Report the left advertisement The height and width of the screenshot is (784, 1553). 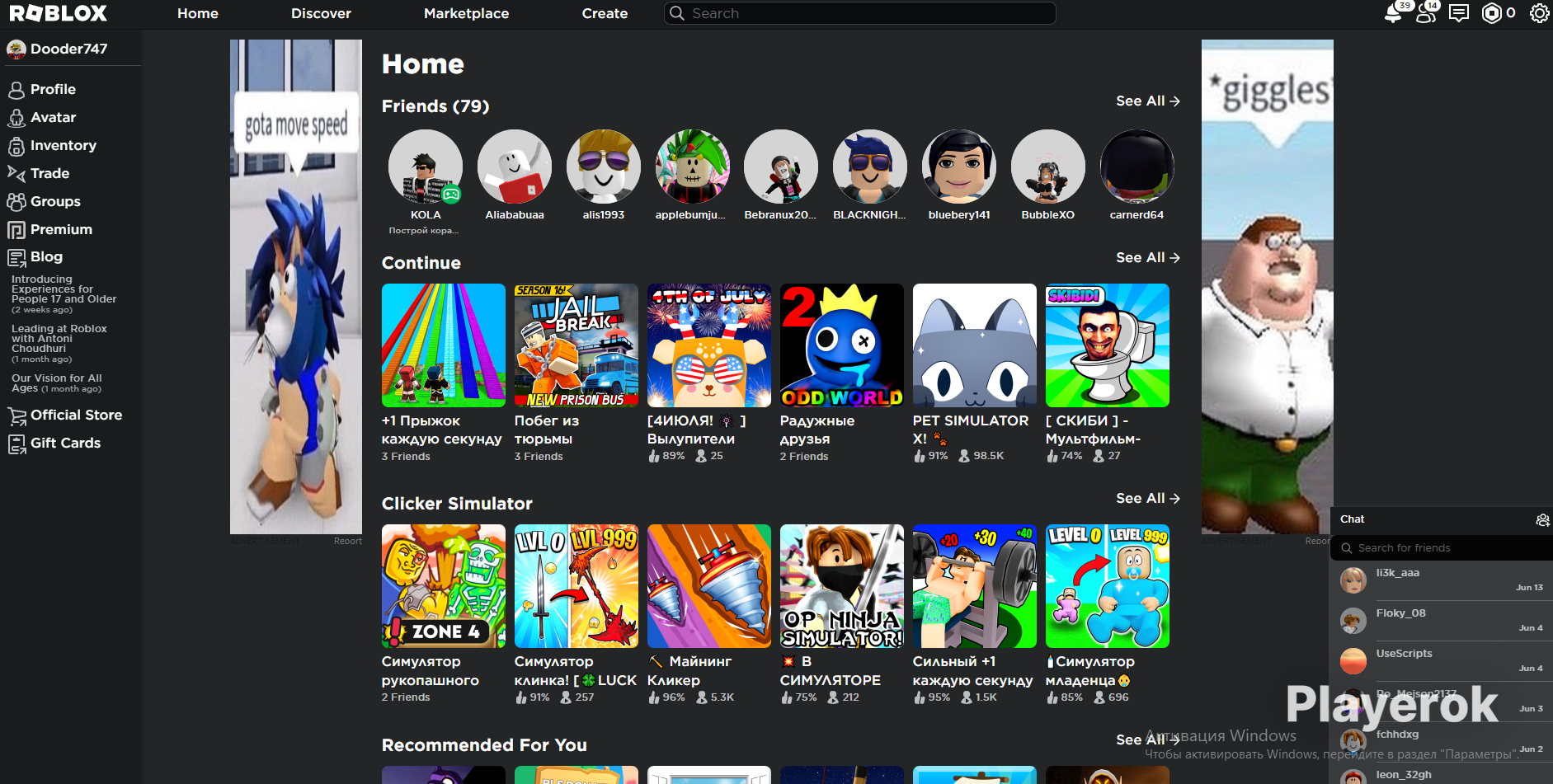(x=348, y=541)
